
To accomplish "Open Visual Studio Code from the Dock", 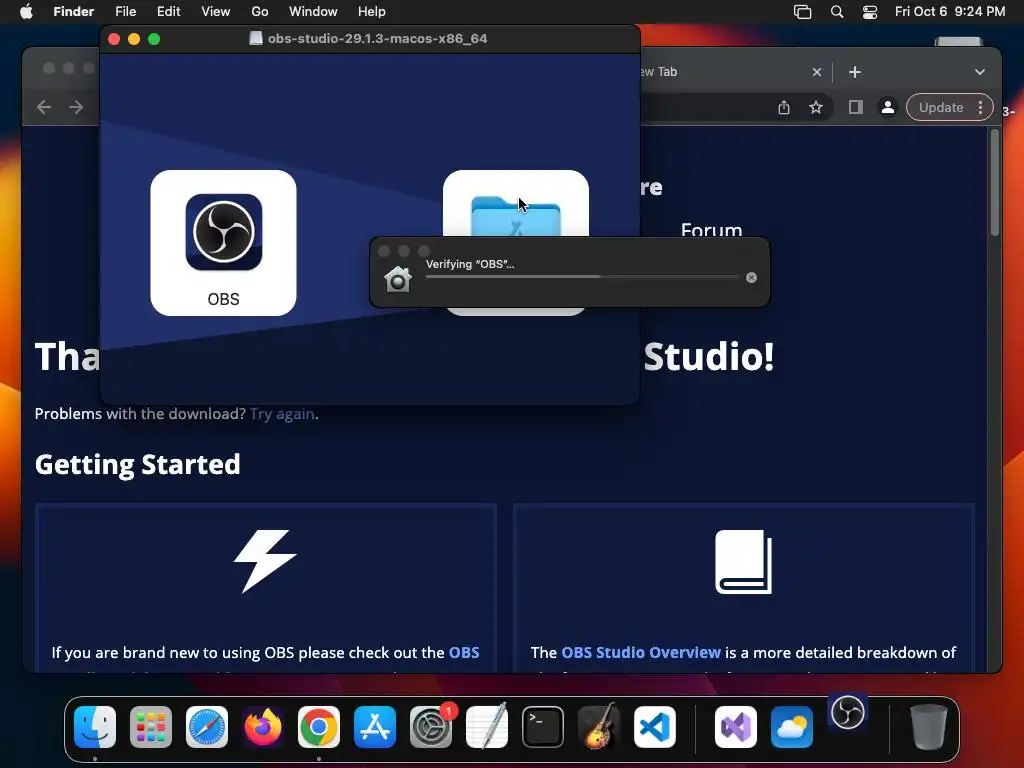I will coord(654,727).
